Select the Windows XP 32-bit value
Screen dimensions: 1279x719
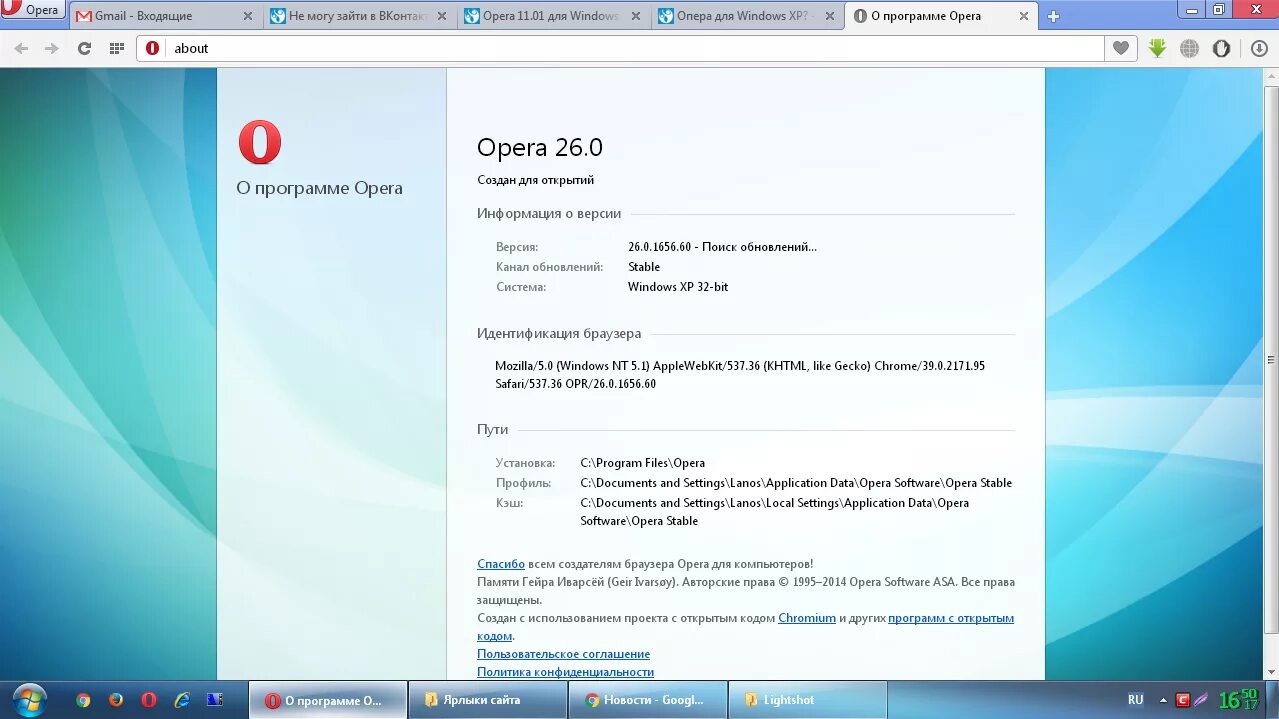point(678,287)
